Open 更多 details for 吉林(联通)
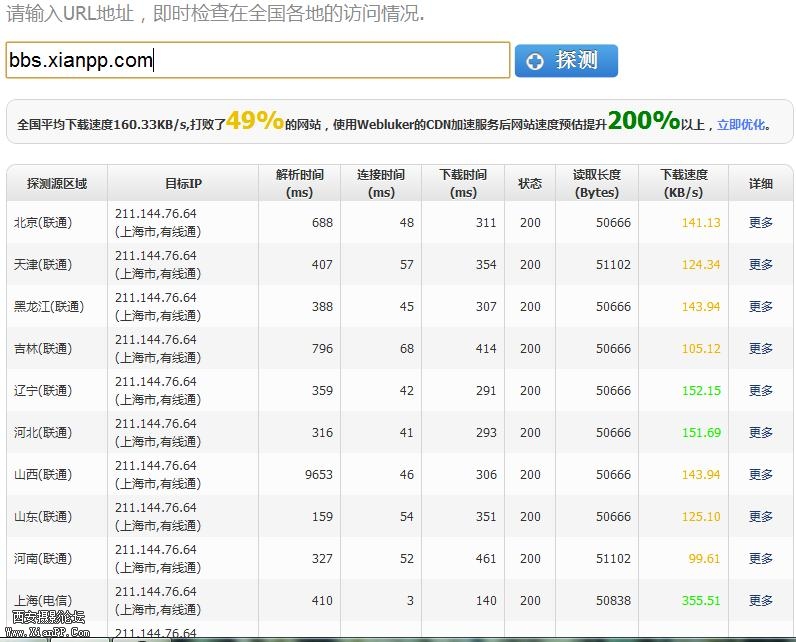796x642 pixels. click(761, 349)
